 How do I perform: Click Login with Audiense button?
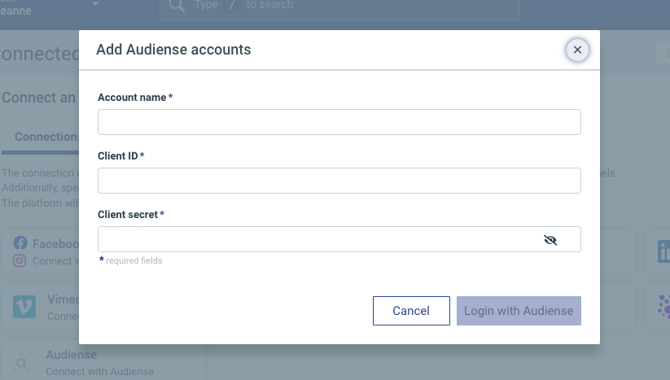click(x=518, y=311)
